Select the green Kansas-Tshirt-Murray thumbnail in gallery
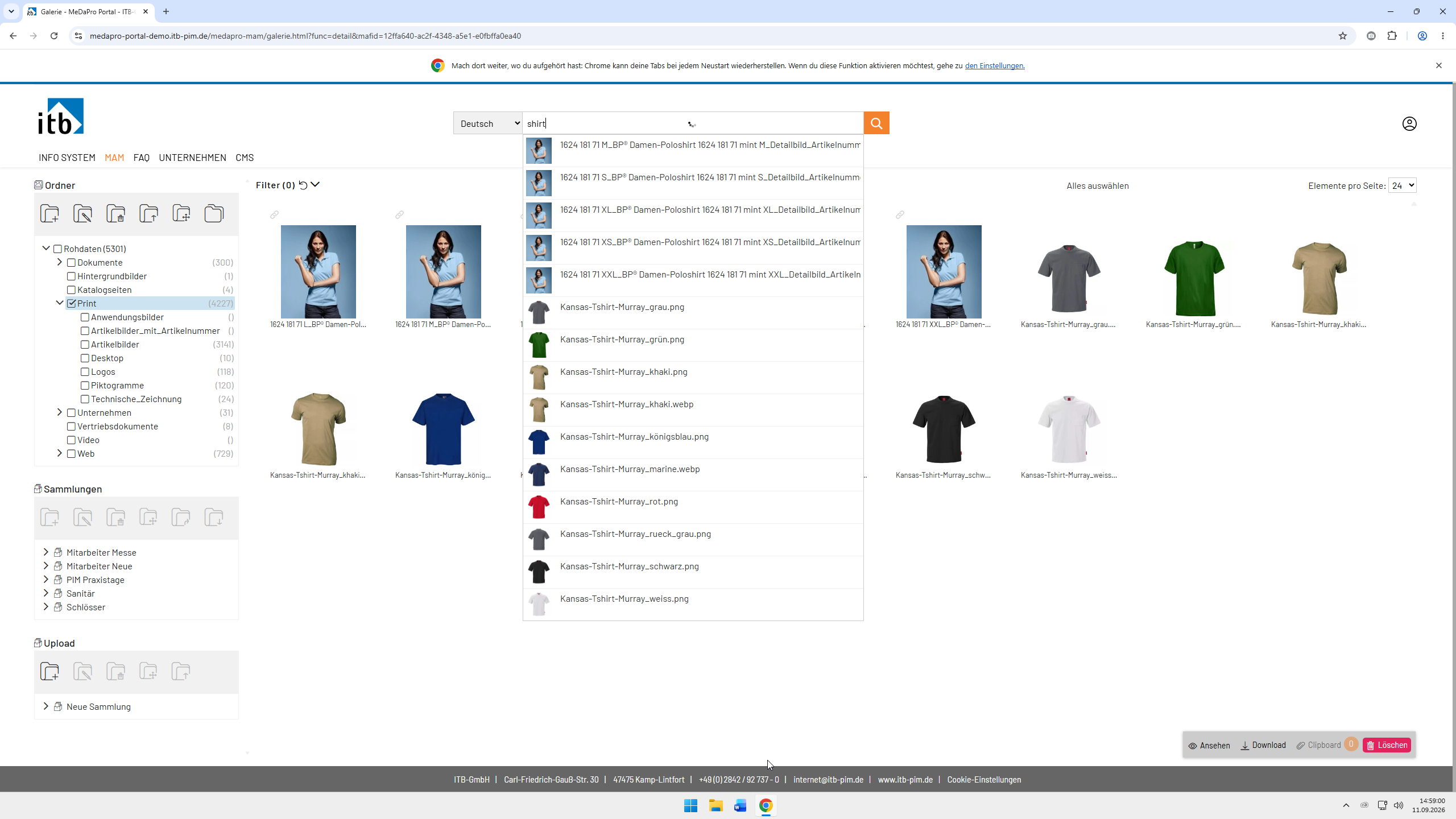The width and height of the screenshot is (1456, 819). pos(1194,279)
